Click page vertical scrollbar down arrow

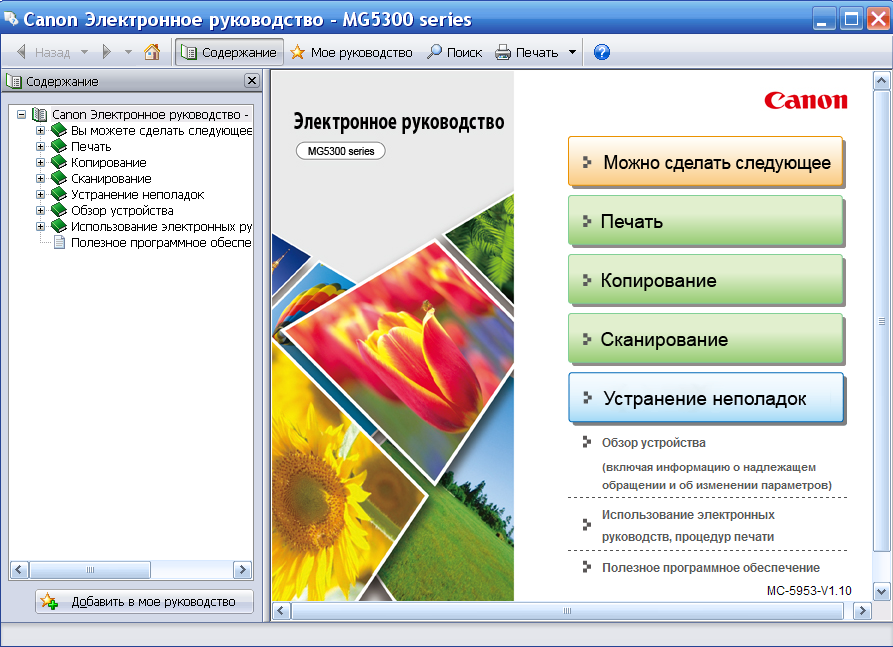tap(881, 592)
